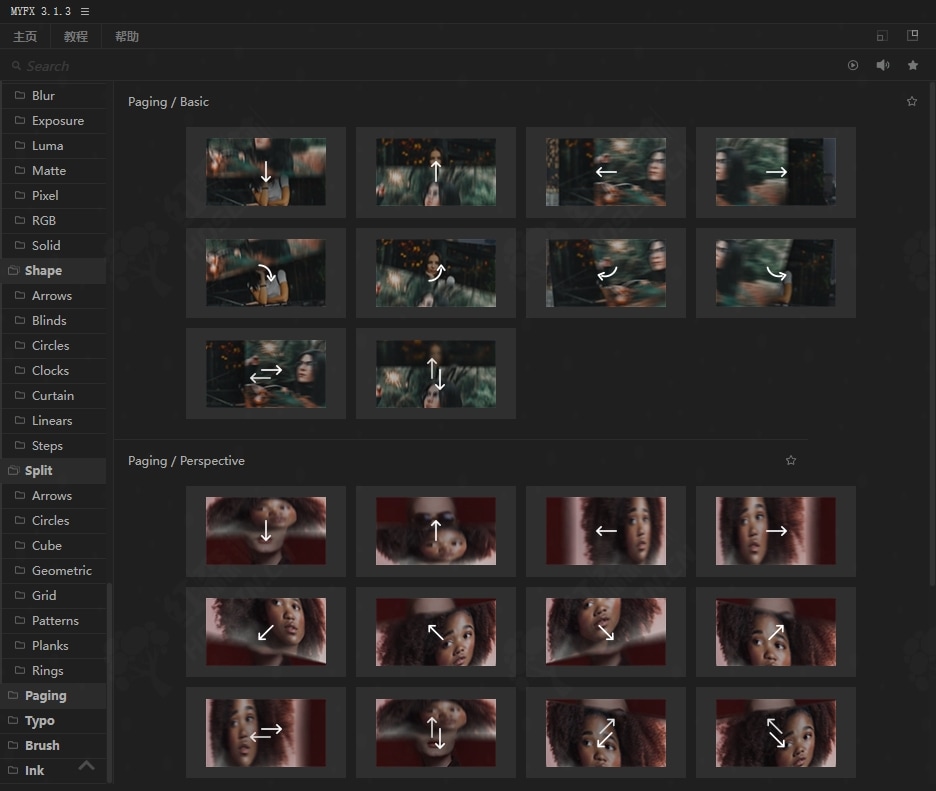The height and width of the screenshot is (791, 936).
Task: Select the Matte category
Action: click(x=54, y=171)
